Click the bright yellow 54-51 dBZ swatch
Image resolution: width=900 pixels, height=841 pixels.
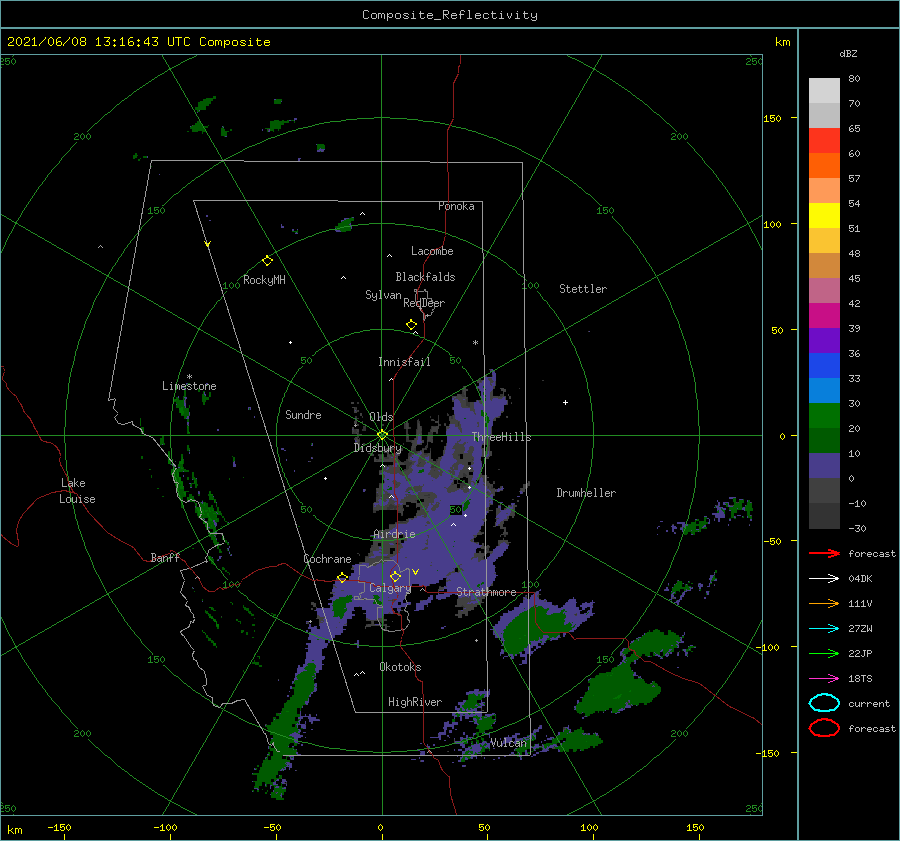824,216
